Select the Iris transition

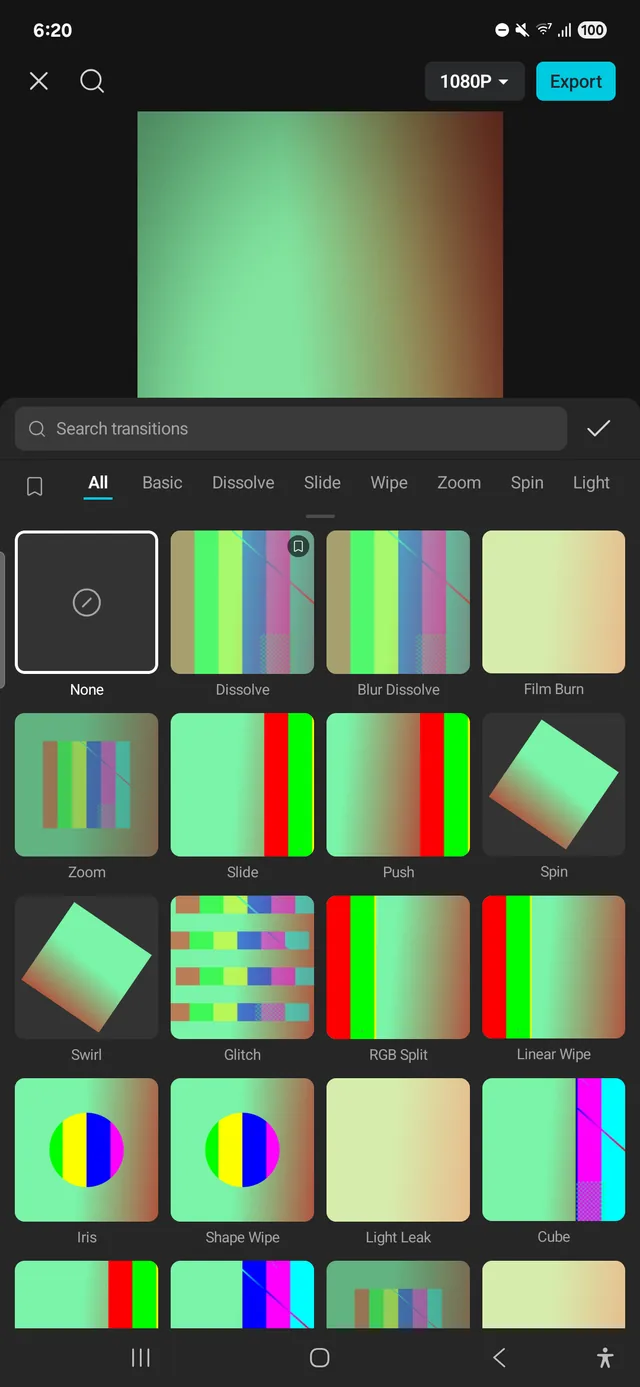tap(87, 1150)
